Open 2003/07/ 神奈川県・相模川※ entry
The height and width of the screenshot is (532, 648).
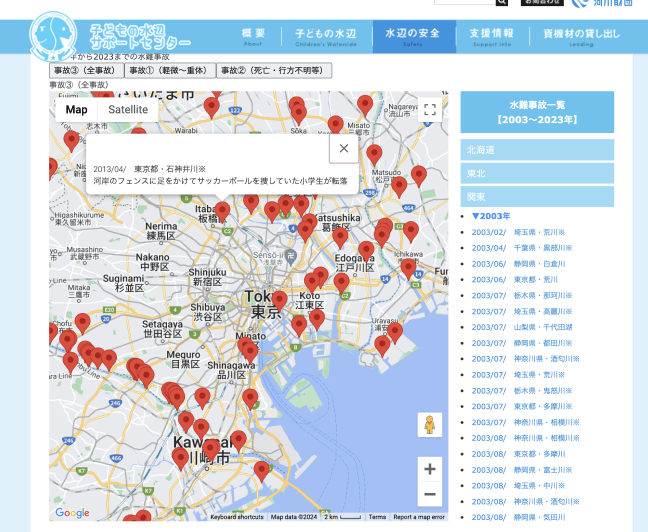pyautogui.click(x=526, y=422)
